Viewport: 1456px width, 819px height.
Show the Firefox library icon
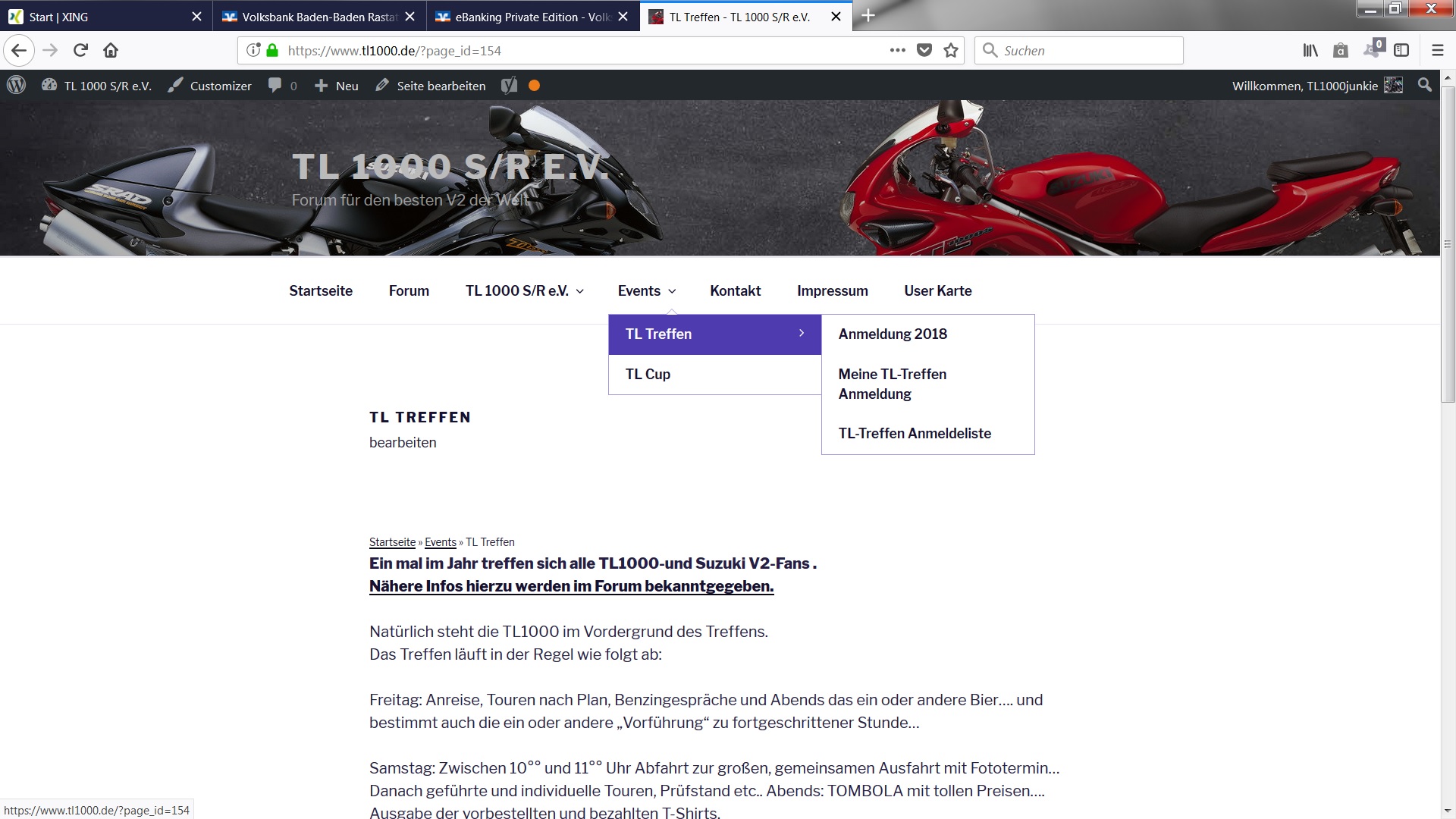(1310, 51)
